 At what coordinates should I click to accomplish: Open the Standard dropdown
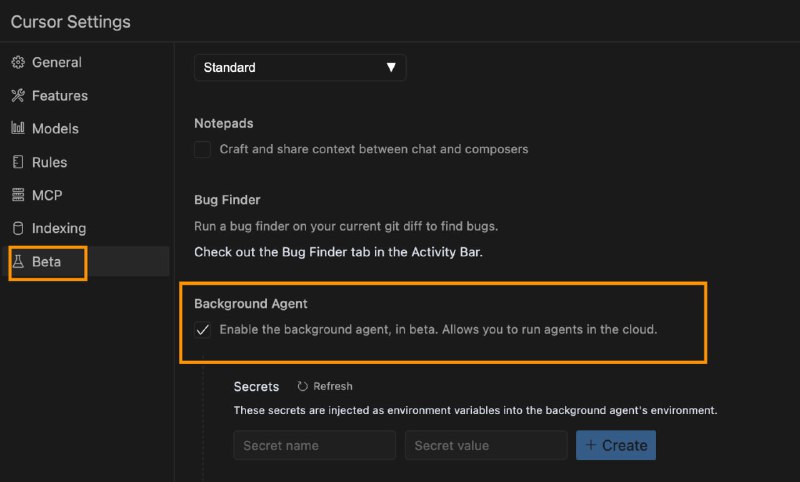300,67
